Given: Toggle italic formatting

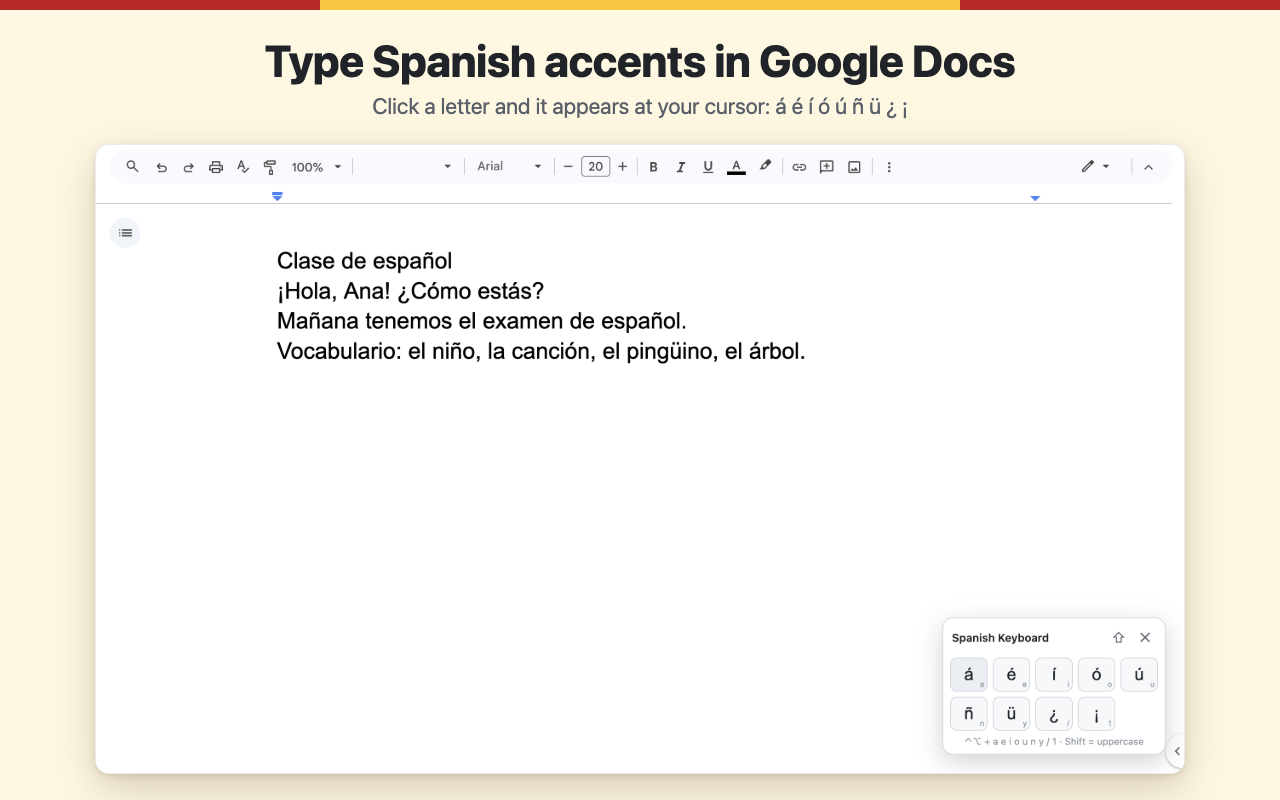Looking at the screenshot, I should [x=680, y=167].
